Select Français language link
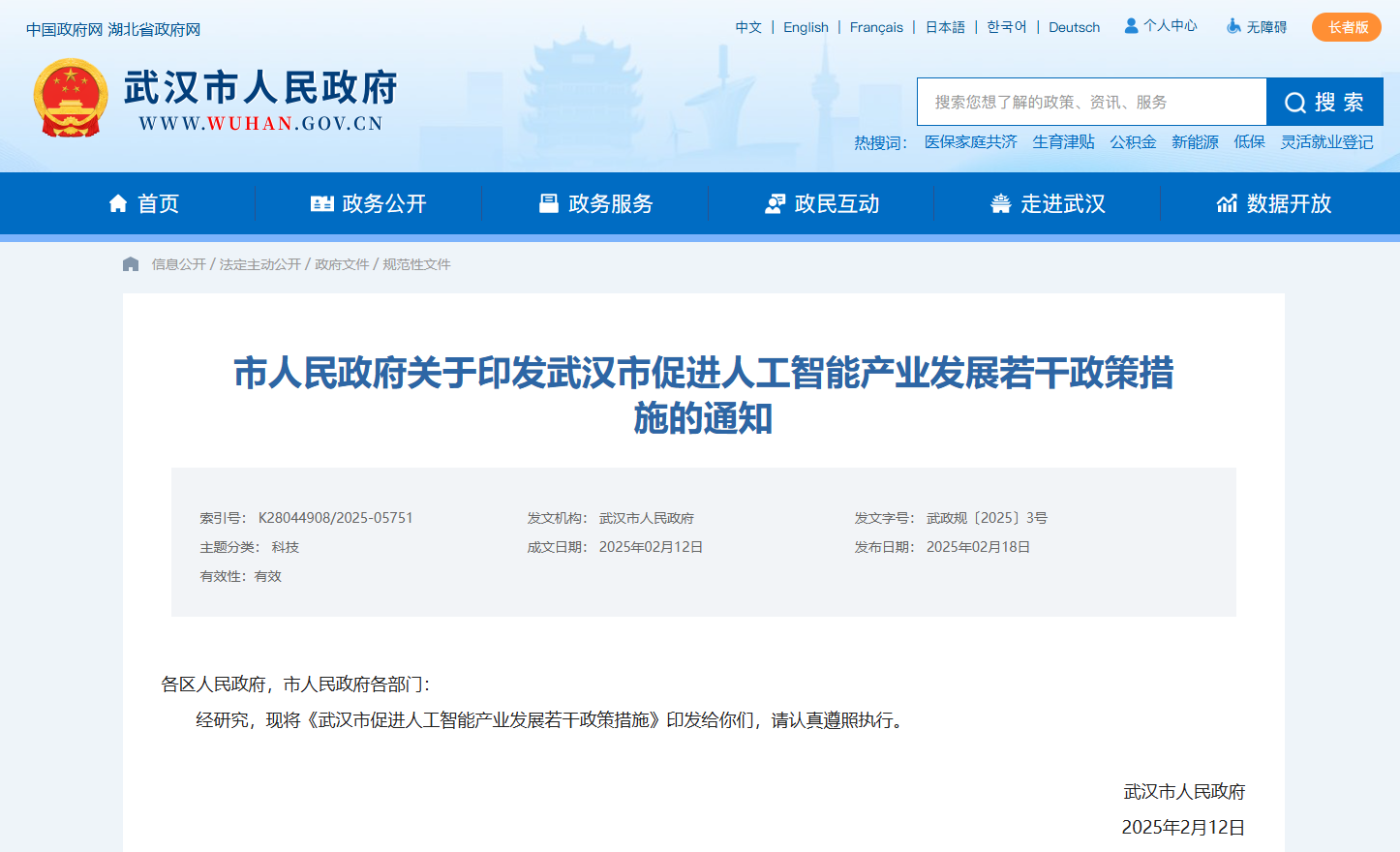The height and width of the screenshot is (852, 1400). 876,27
